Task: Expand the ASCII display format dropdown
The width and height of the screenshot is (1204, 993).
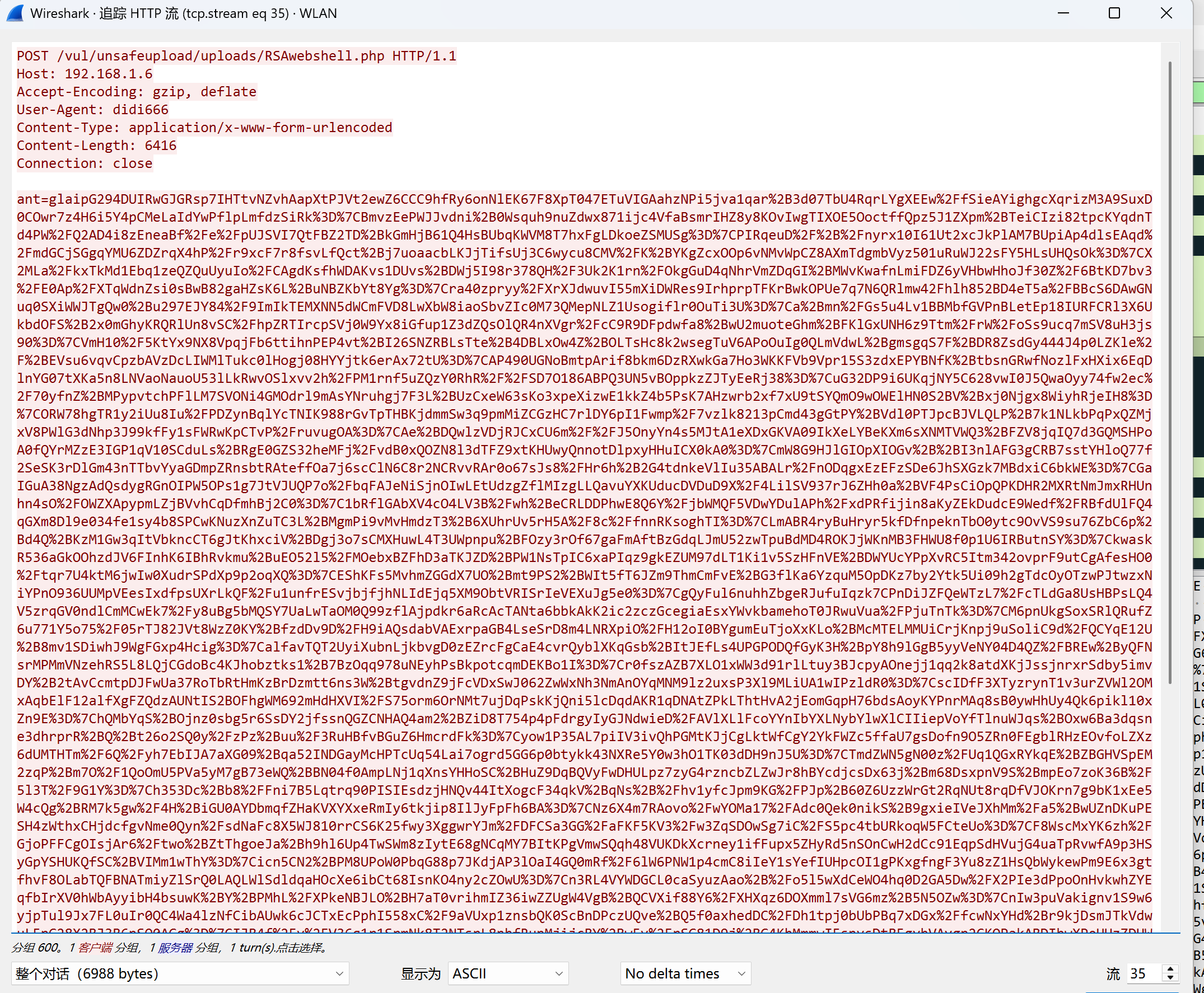Action: (507, 973)
